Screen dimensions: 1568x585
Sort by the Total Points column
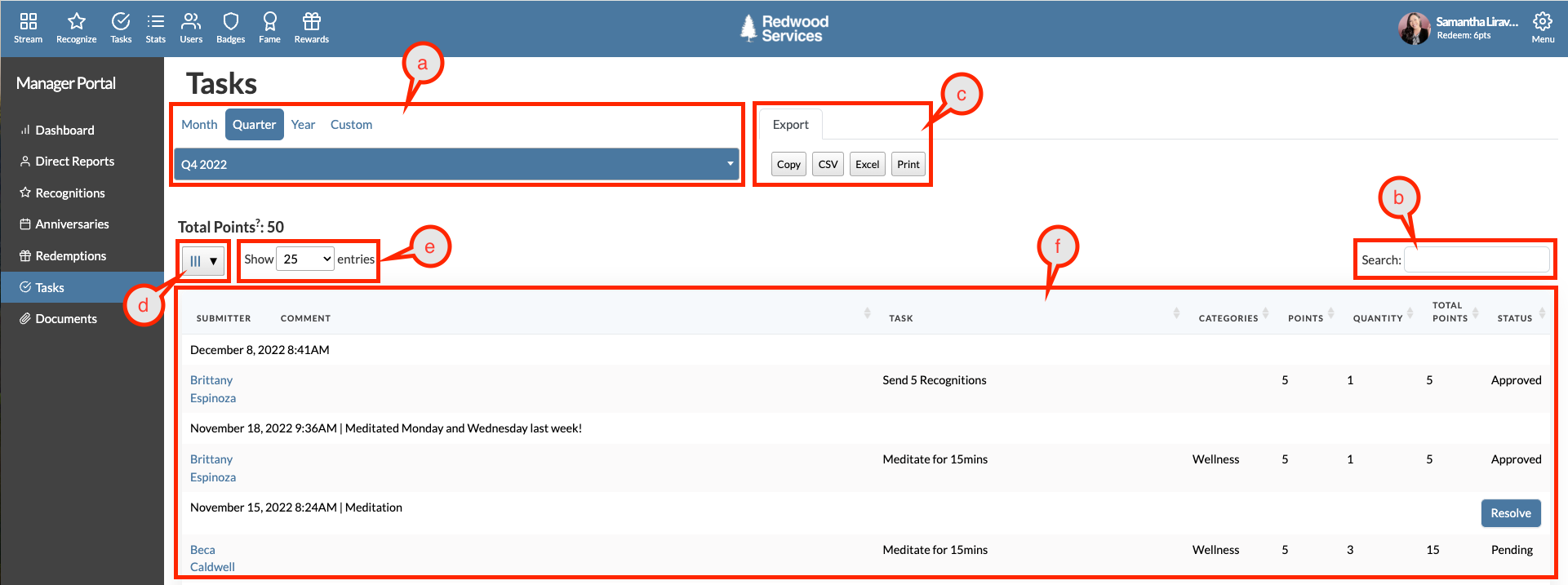[x=1450, y=312]
